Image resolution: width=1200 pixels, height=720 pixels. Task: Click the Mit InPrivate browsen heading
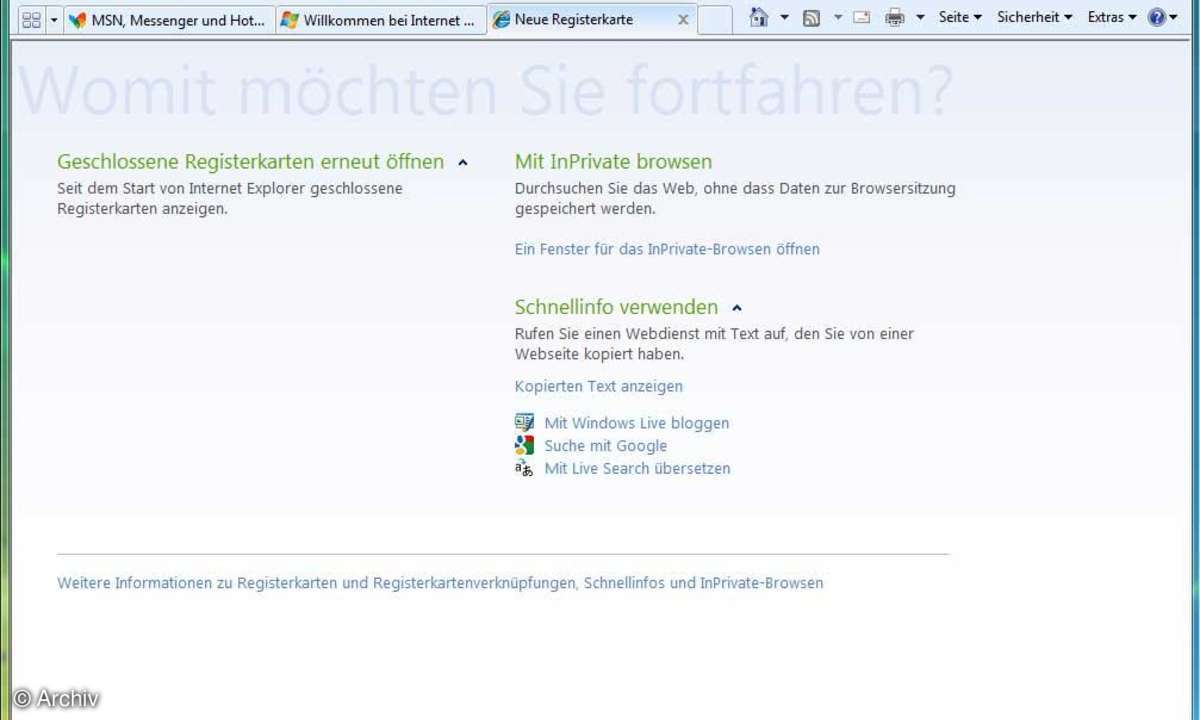coord(613,162)
